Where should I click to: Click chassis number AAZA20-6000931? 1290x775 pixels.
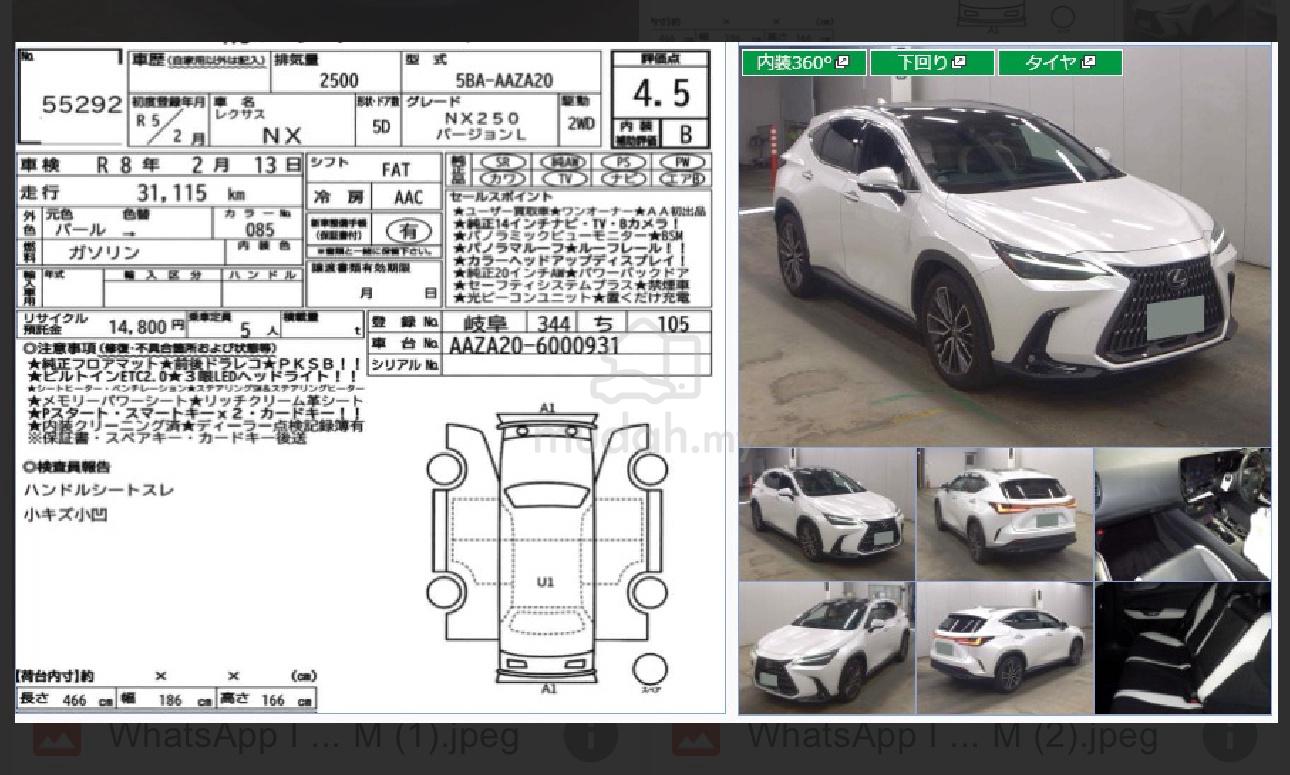534,345
